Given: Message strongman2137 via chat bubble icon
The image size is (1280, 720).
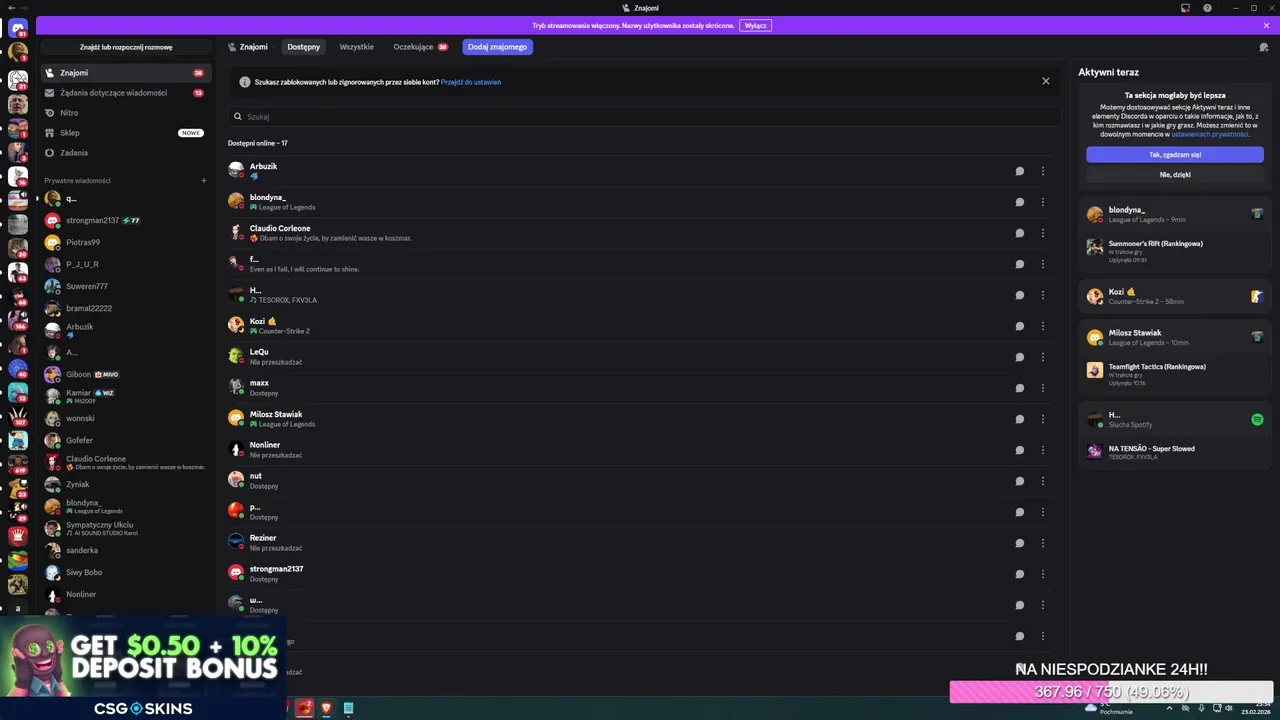Looking at the screenshot, I should [1020, 574].
